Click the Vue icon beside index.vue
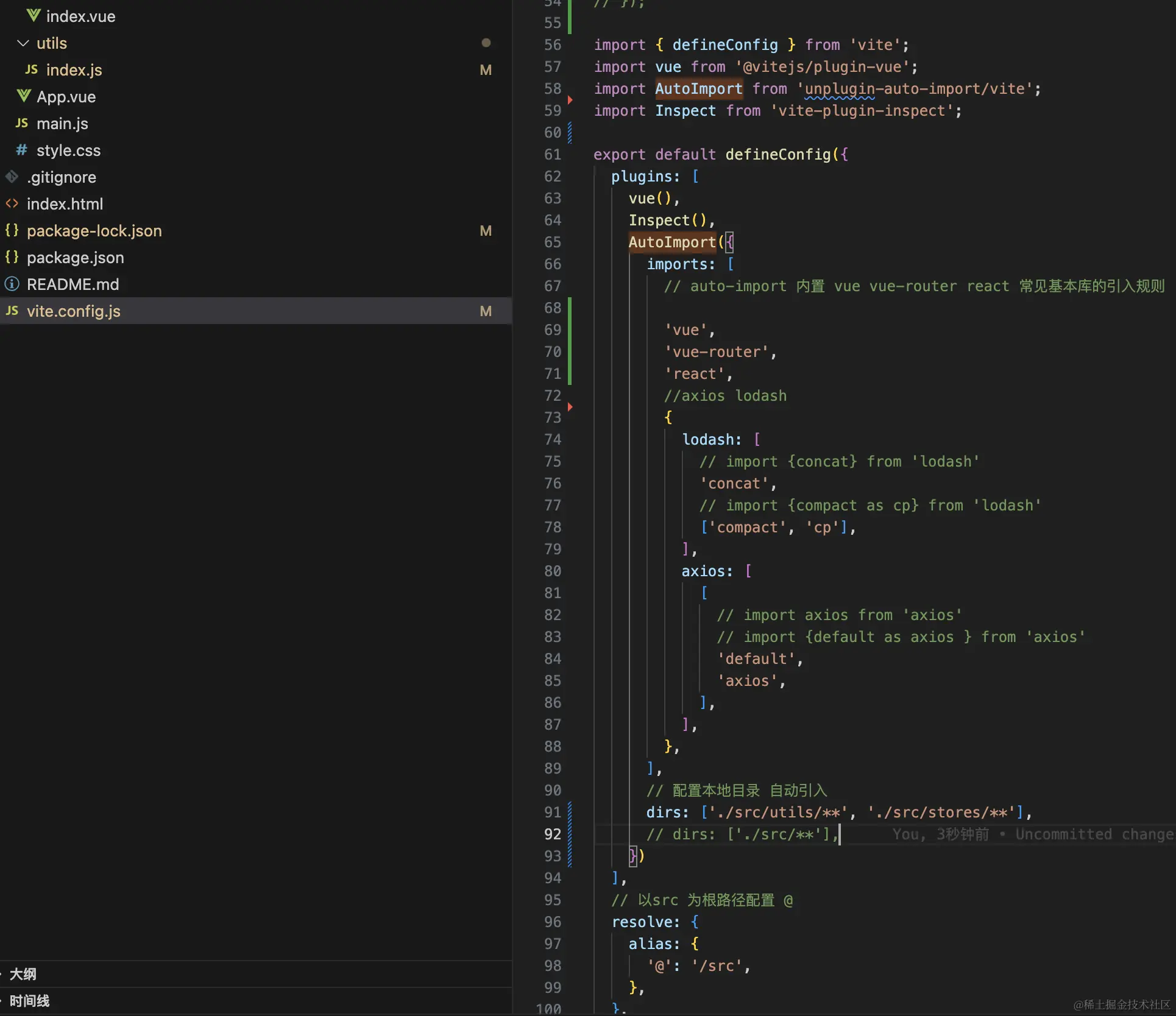The width and height of the screenshot is (1176, 1016). point(34,16)
